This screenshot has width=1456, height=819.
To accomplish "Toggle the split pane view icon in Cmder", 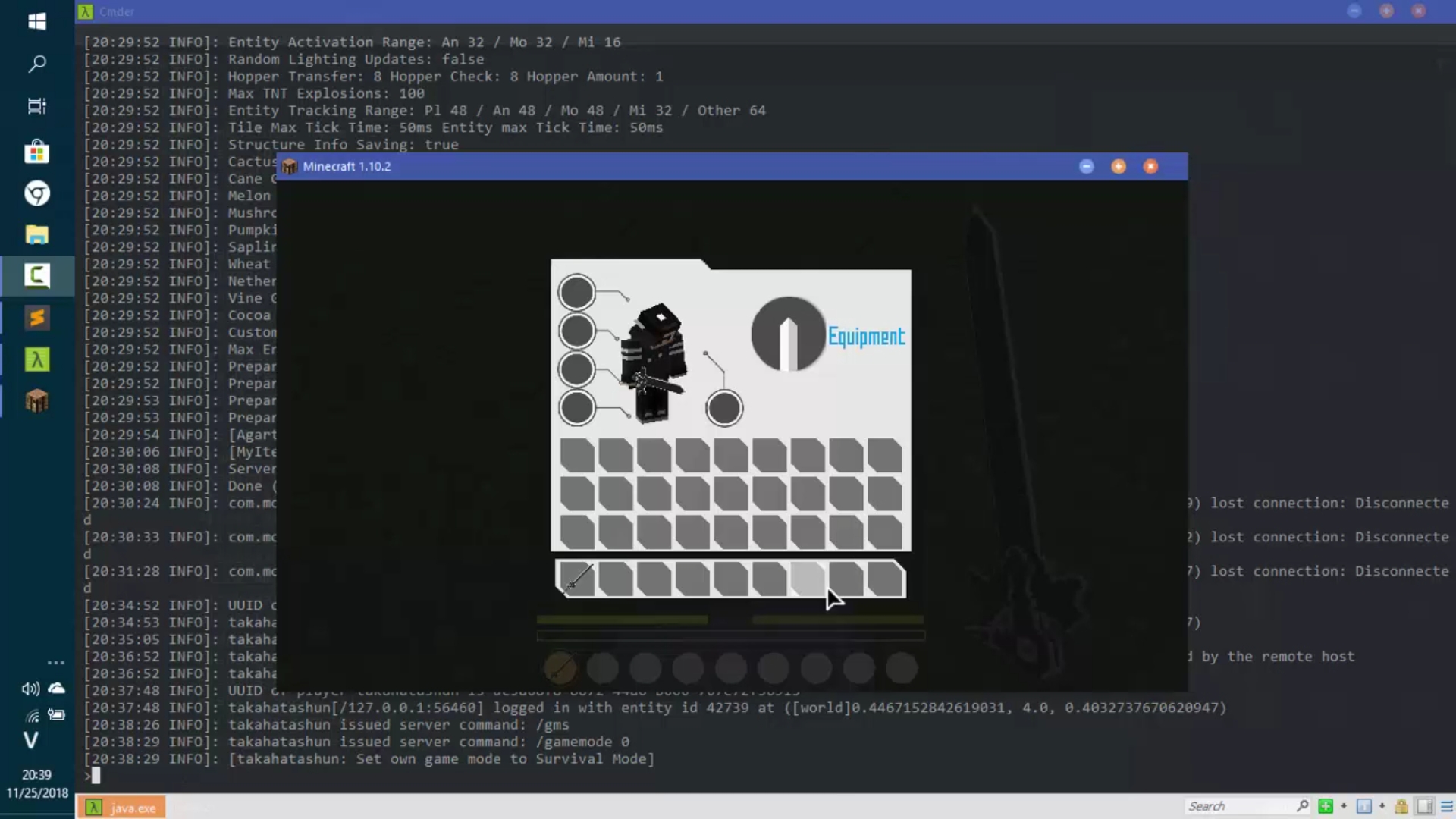I will pyautogui.click(x=1424, y=806).
